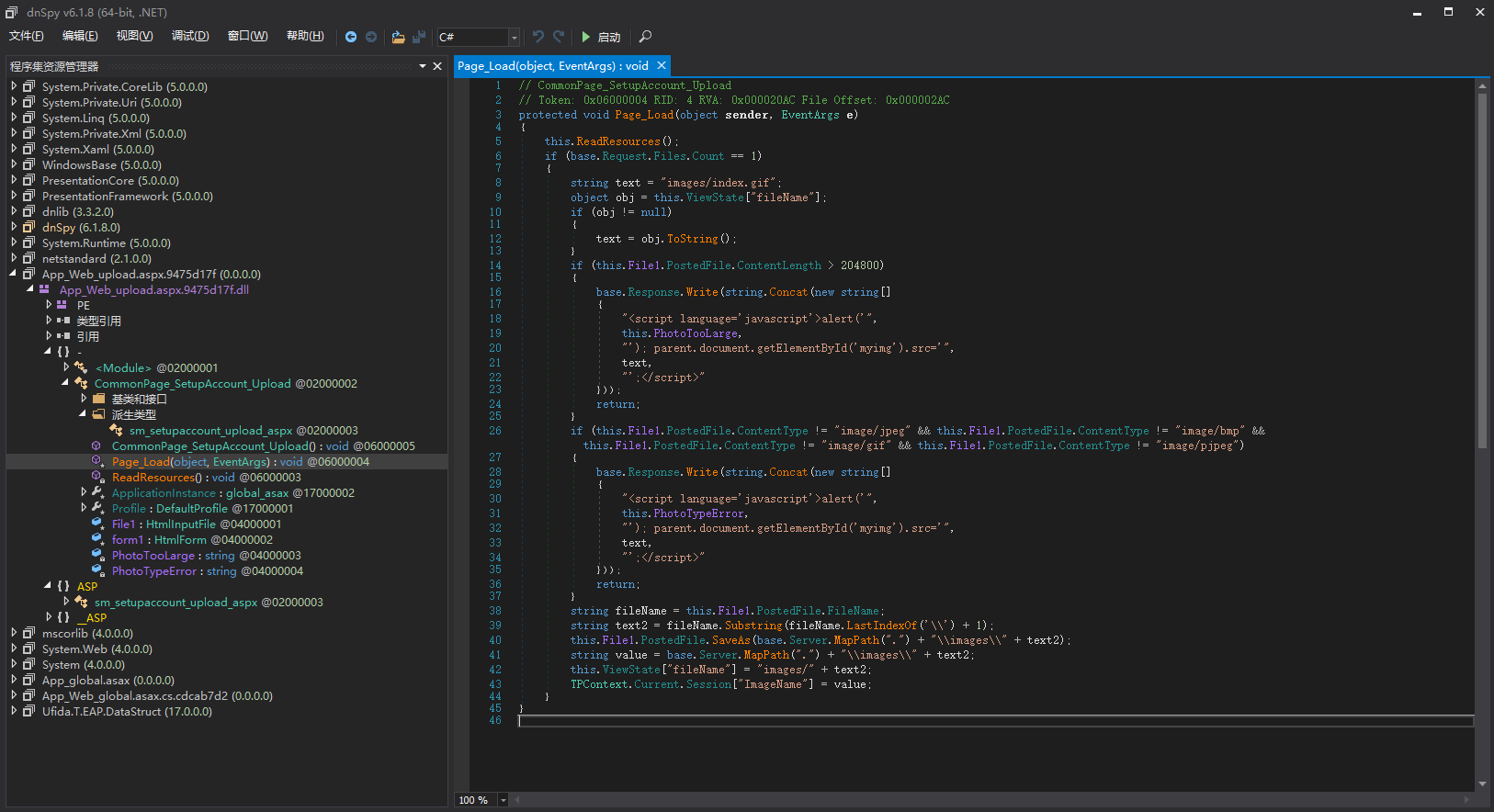Select PhotoTypeError : string field
1494x812 pixels.
(208, 570)
